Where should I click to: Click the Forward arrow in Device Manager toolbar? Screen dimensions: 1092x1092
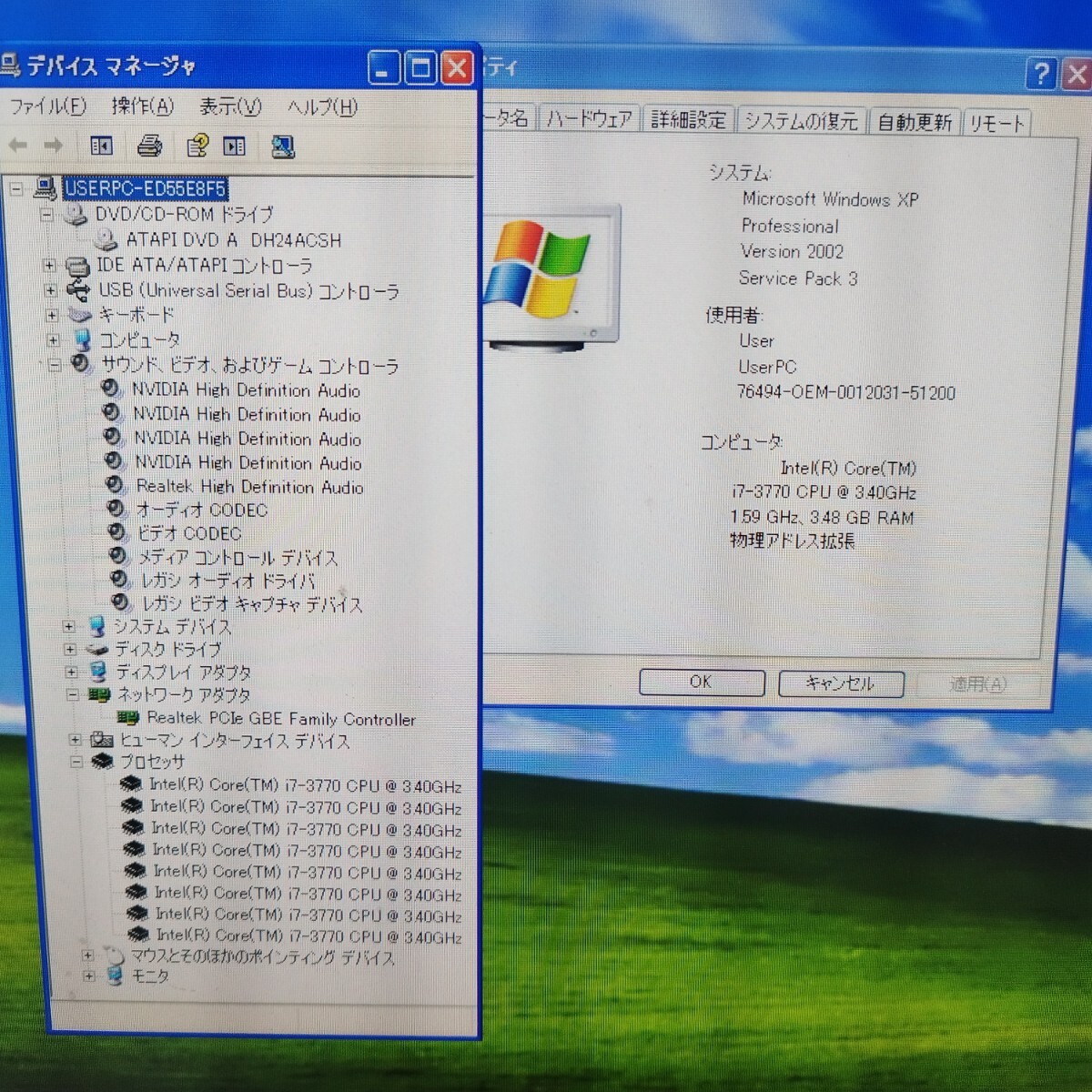point(53,146)
